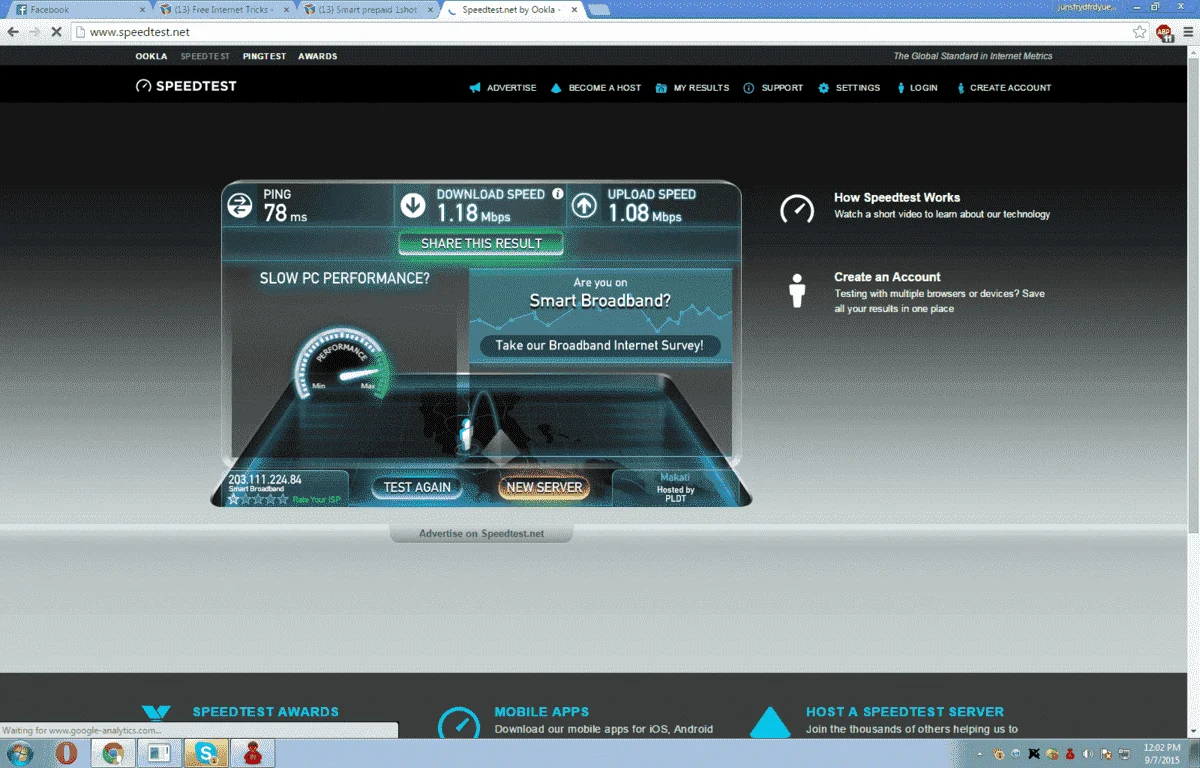Image resolution: width=1200 pixels, height=768 pixels.
Task: Click the SHARE THIS RESULT button
Action: [x=481, y=243]
